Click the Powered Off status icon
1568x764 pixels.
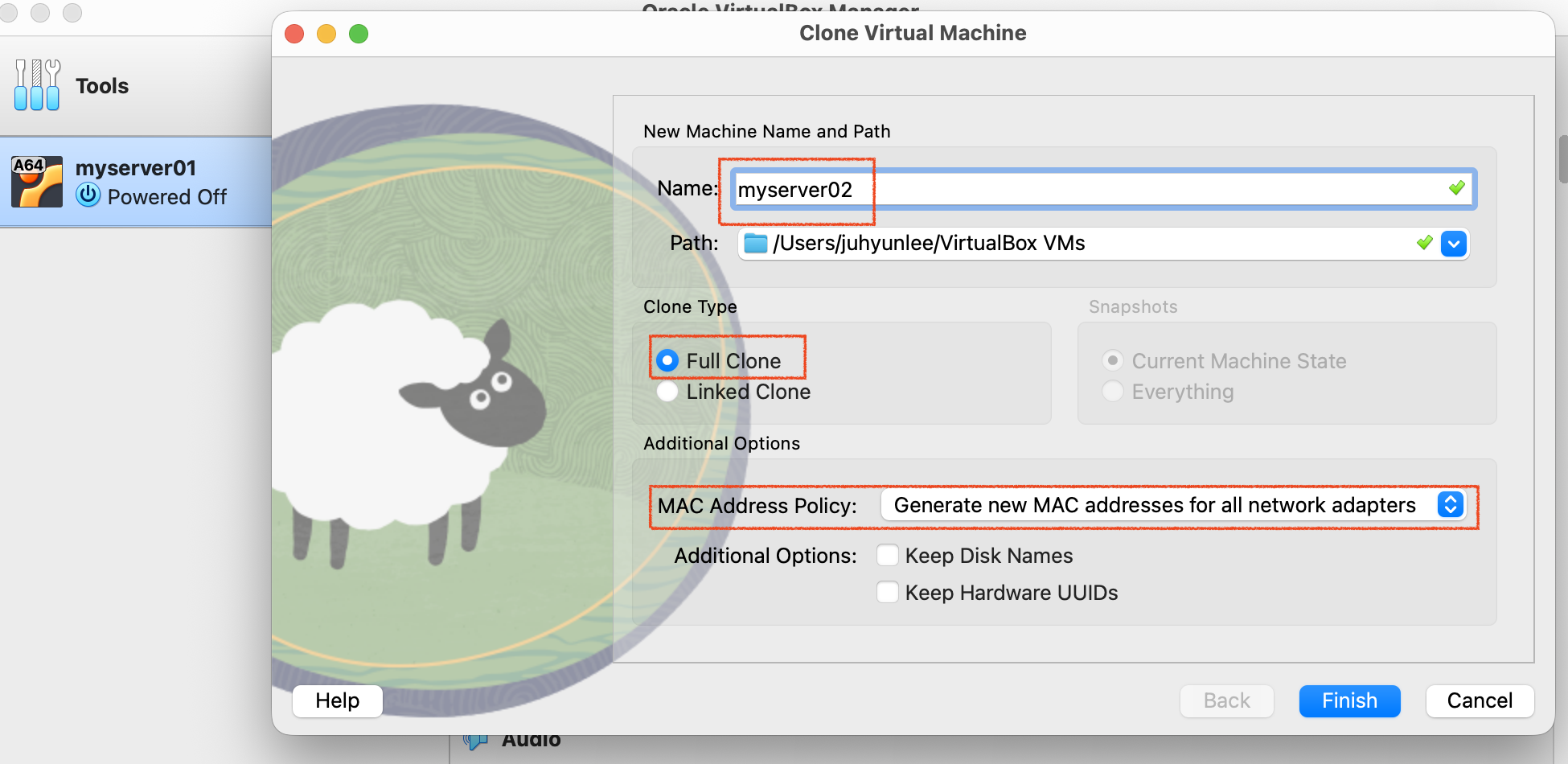pyautogui.click(x=88, y=195)
